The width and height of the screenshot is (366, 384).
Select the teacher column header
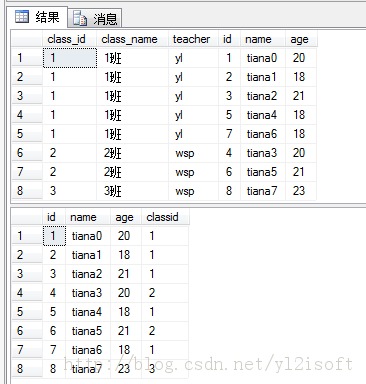click(194, 39)
